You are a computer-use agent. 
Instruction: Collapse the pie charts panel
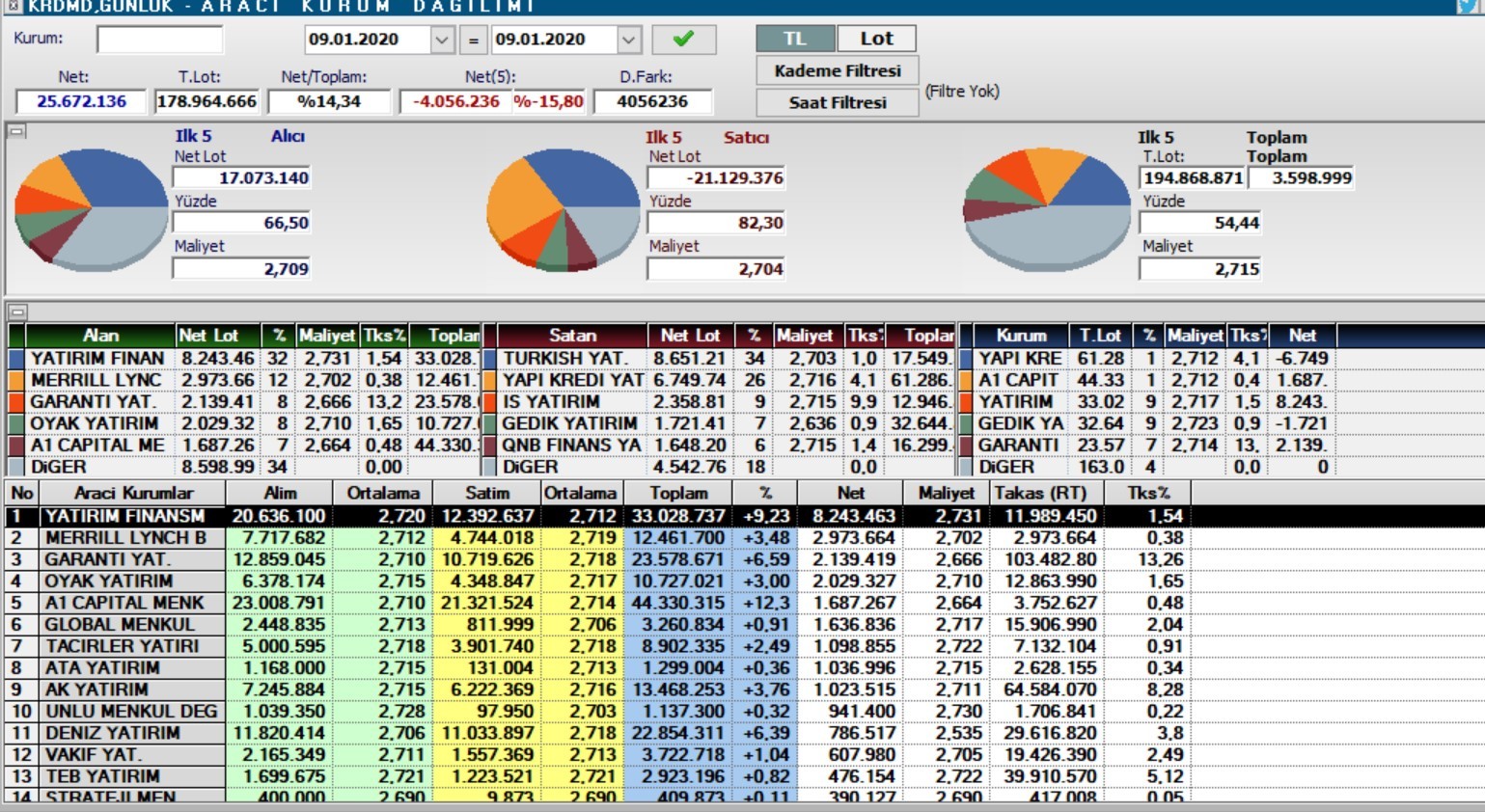point(16,131)
